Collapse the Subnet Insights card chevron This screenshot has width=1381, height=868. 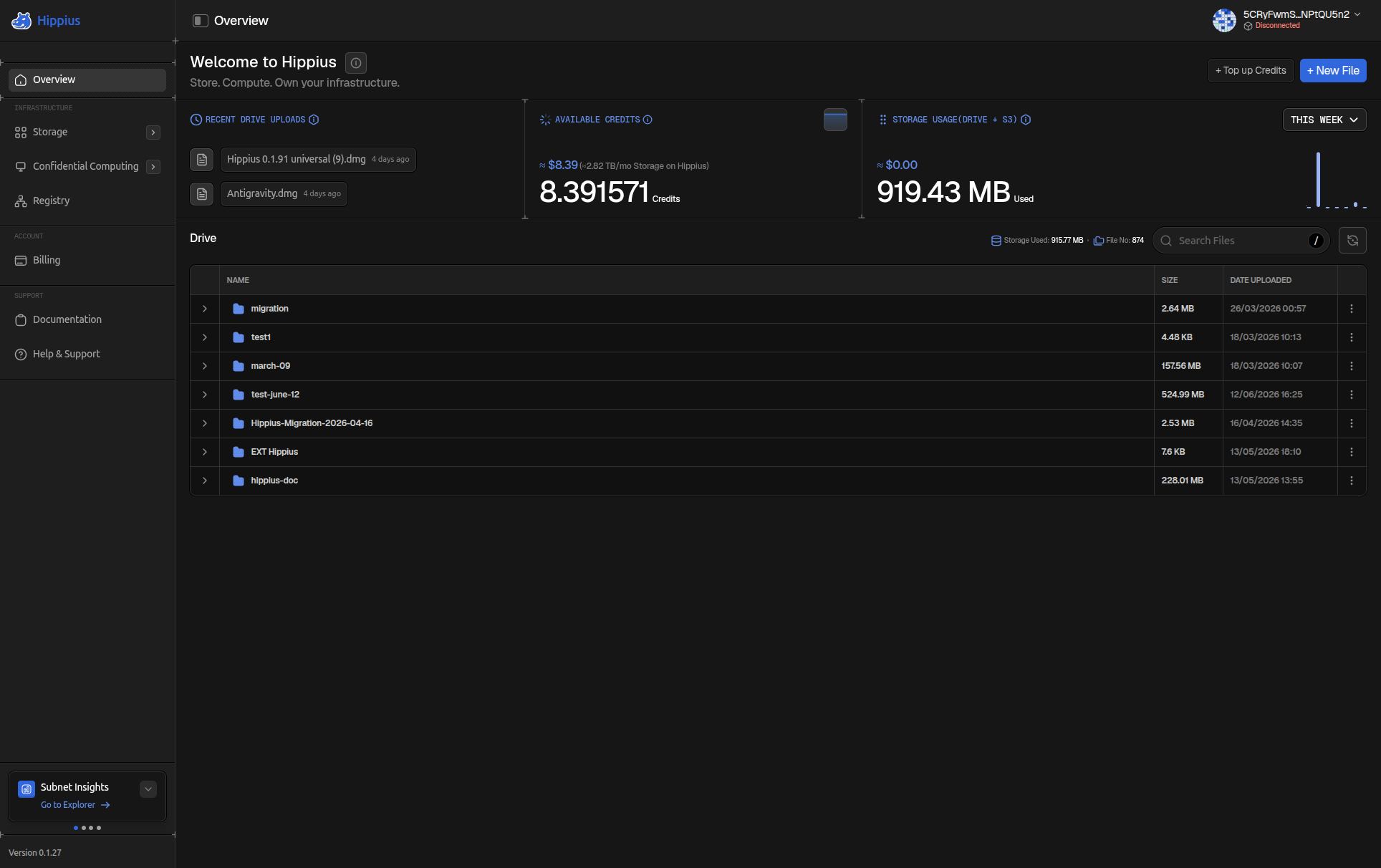click(x=148, y=789)
